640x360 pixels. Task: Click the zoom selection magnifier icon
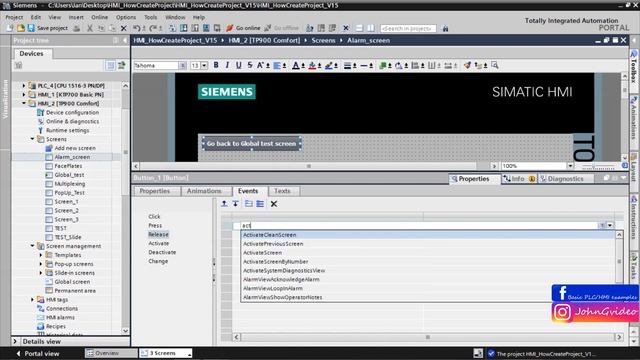(495, 65)
